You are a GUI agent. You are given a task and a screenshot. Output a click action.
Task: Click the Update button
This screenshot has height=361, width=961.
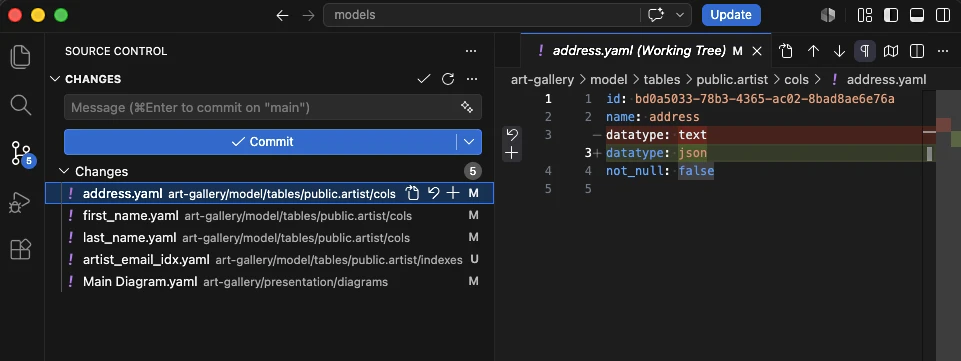tap(731, 15)
